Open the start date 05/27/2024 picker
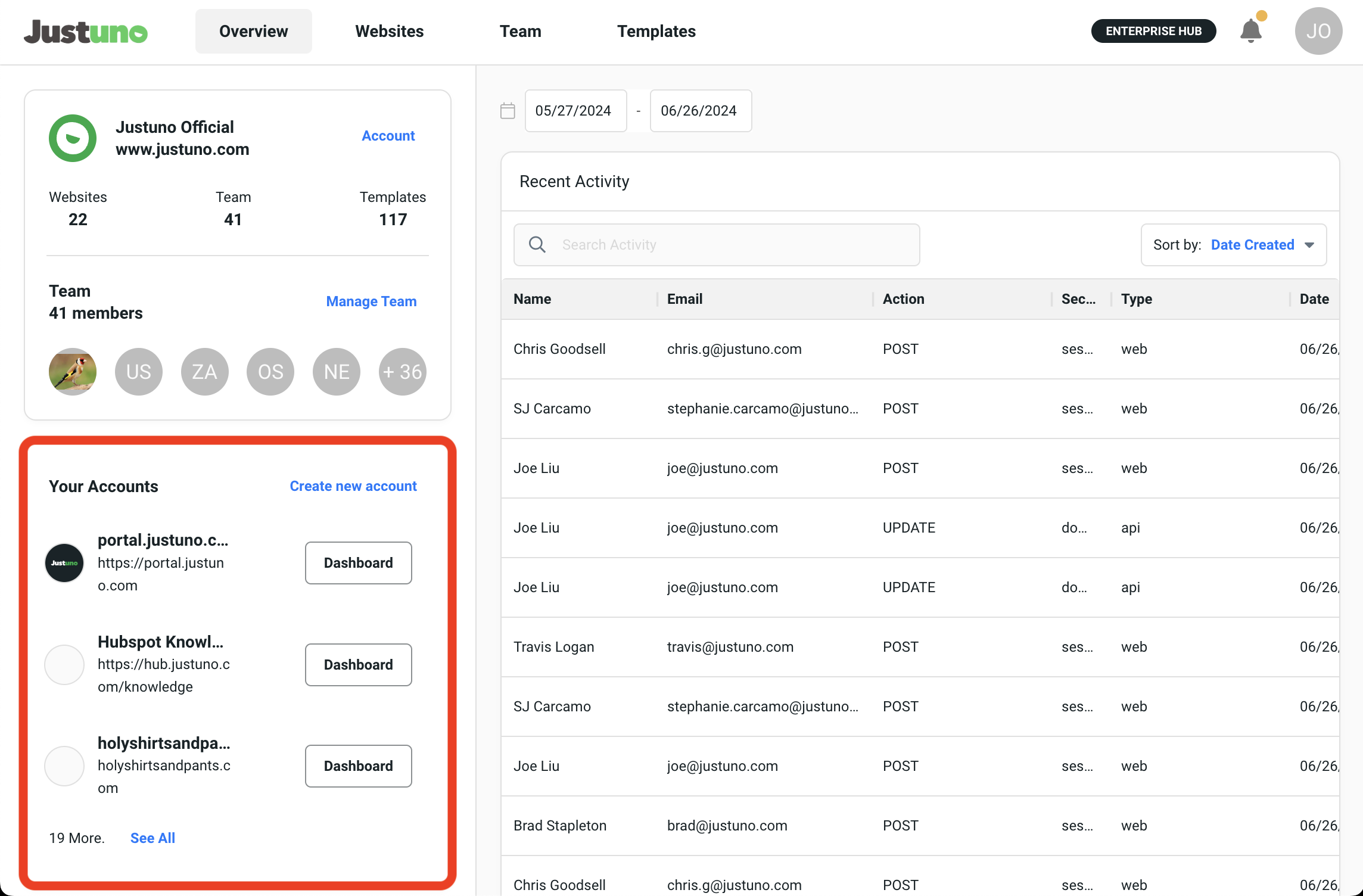The image size is (1363, 896). [x=575, y=111]
